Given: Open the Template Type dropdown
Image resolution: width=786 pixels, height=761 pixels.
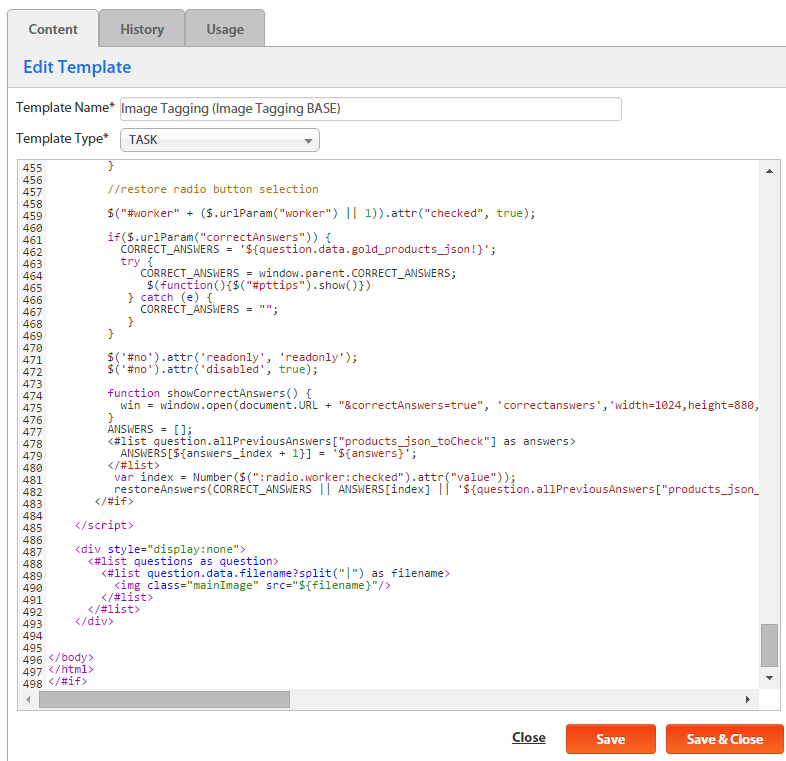Looking at the screenshot, I should coord(220,140).
